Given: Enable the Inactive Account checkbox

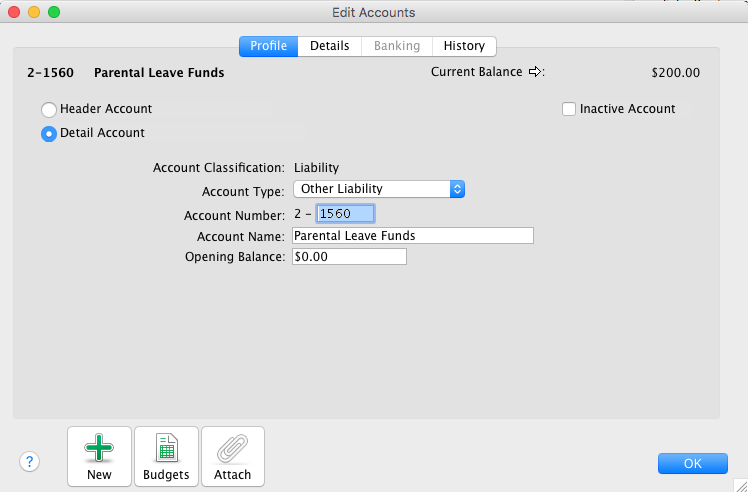Looking at the screenshot, I should coord(569,109).
